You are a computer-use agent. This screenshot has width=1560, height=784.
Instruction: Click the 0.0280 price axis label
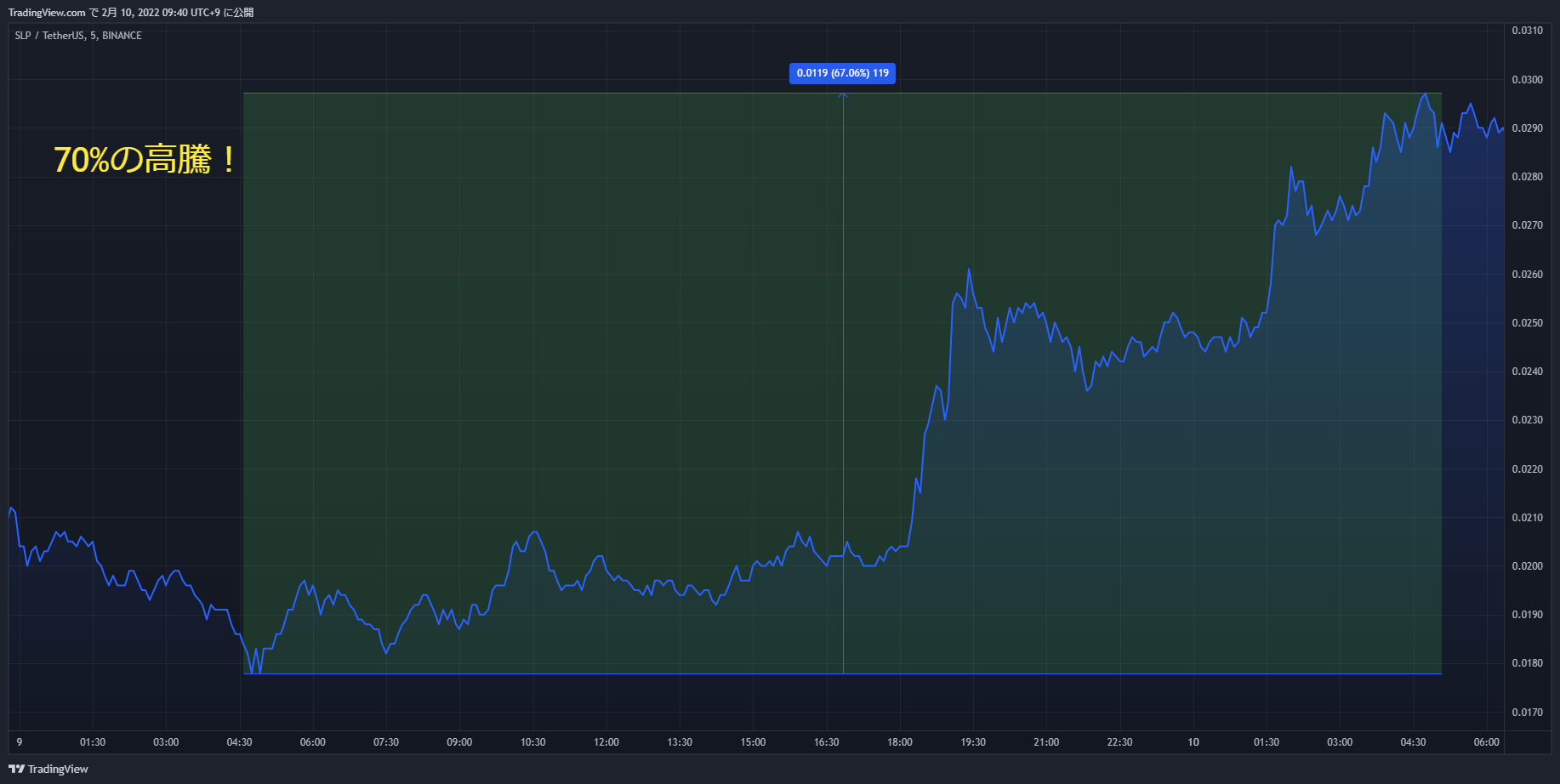point(1527,177)
